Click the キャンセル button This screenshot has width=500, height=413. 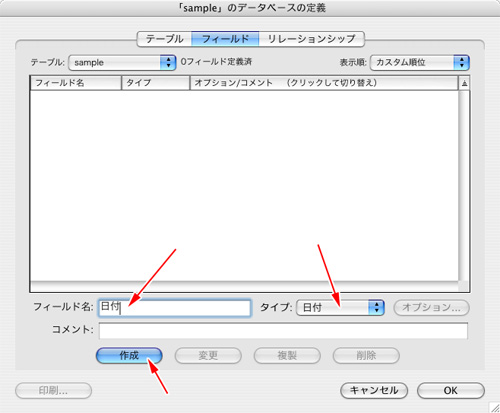374,390
